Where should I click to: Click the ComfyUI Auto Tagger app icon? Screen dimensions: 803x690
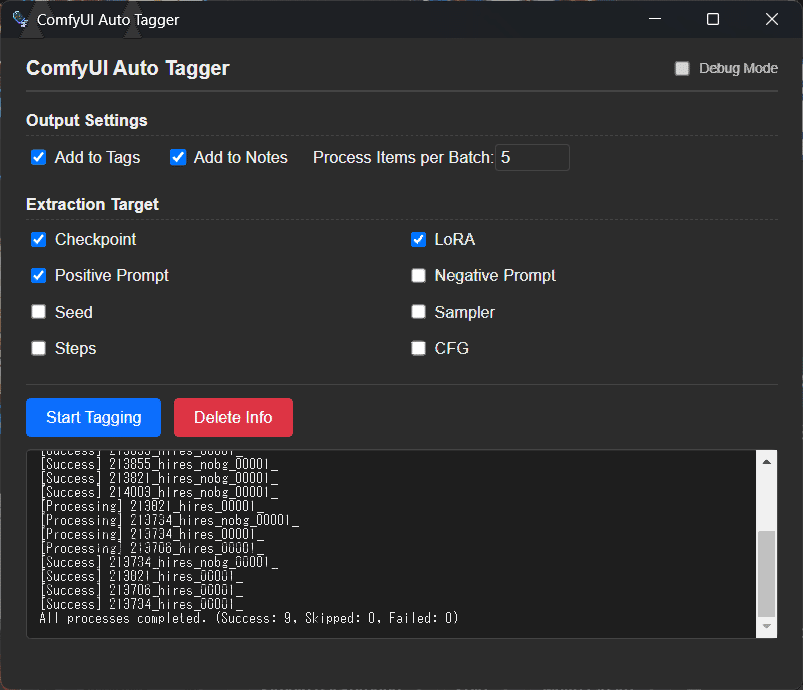coord(20,19)
